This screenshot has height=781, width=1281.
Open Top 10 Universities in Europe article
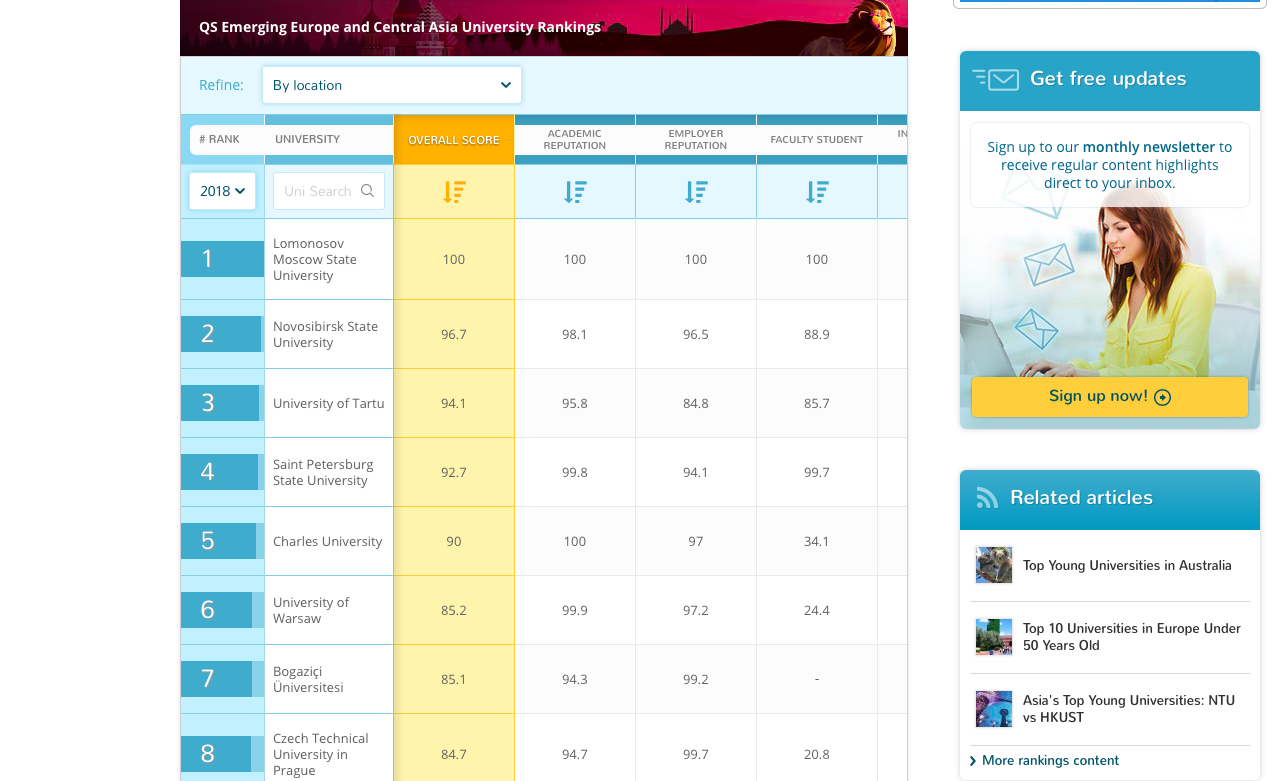(x=1132, y=637)
